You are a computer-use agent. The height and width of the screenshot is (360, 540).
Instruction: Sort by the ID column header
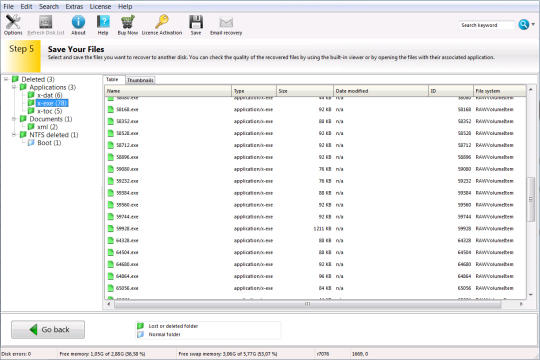[x=451, y=91]
